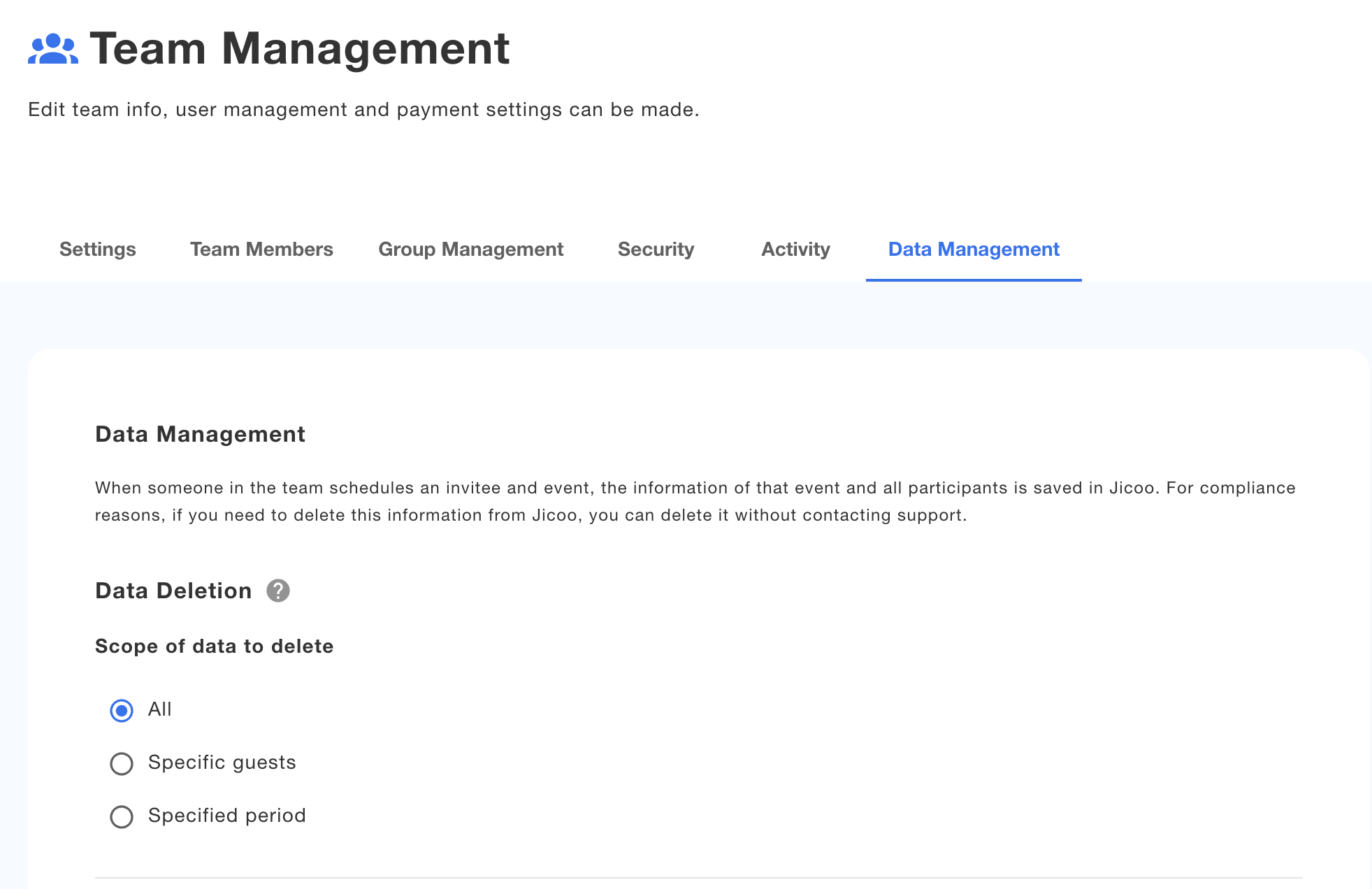1372x889 pixels.
Task: Click the 'When someone in the team' description paragraph
Action: pos(695,501)
